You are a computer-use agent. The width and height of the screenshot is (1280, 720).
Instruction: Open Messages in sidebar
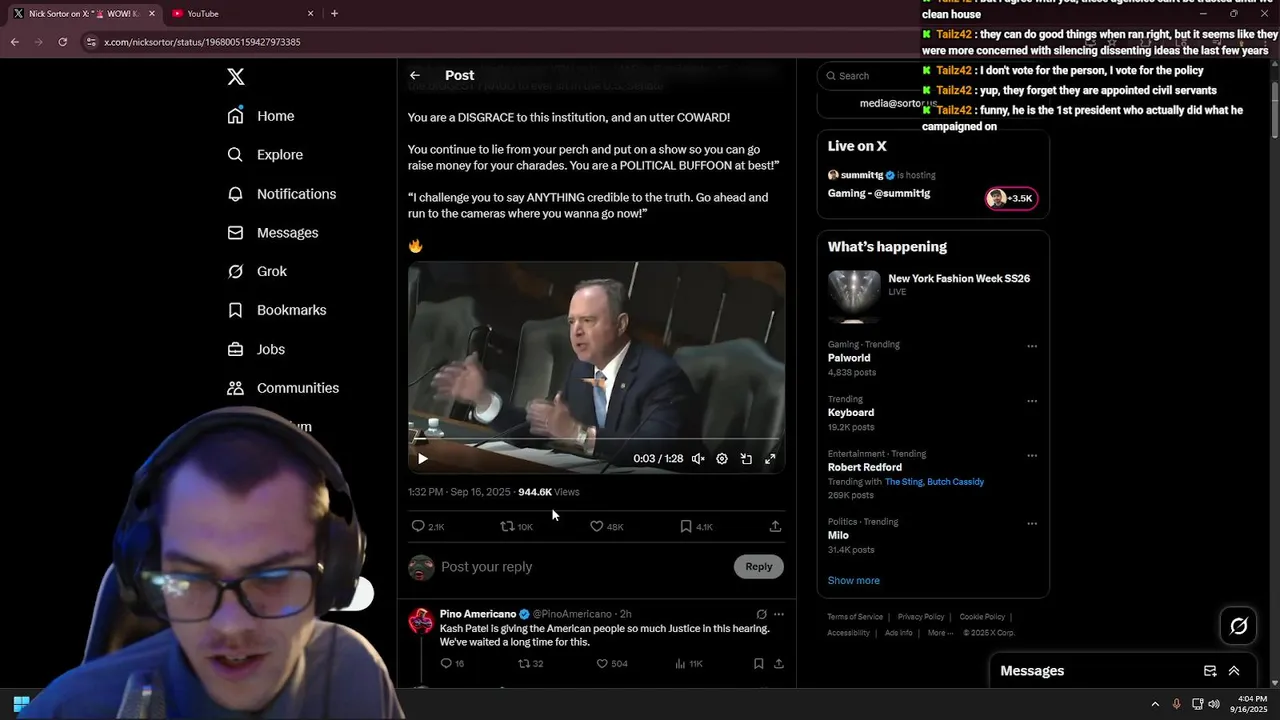[x=273, y=233]
